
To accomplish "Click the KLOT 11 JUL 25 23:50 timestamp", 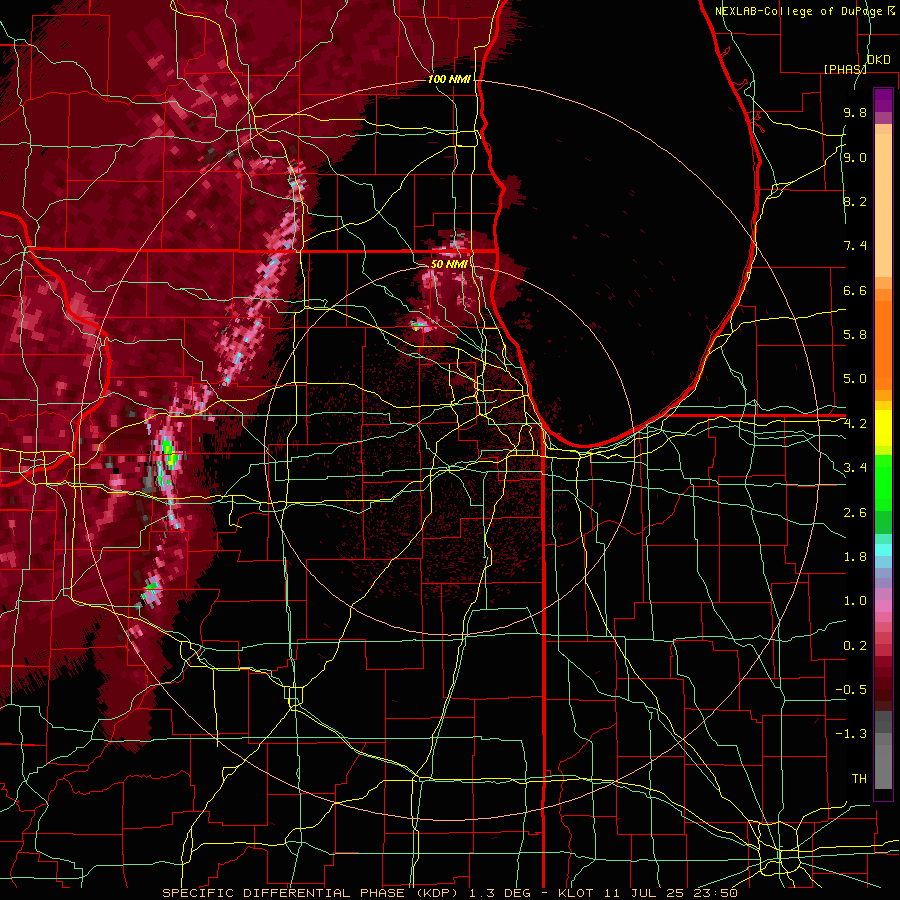I will click(x=648, y=893).
